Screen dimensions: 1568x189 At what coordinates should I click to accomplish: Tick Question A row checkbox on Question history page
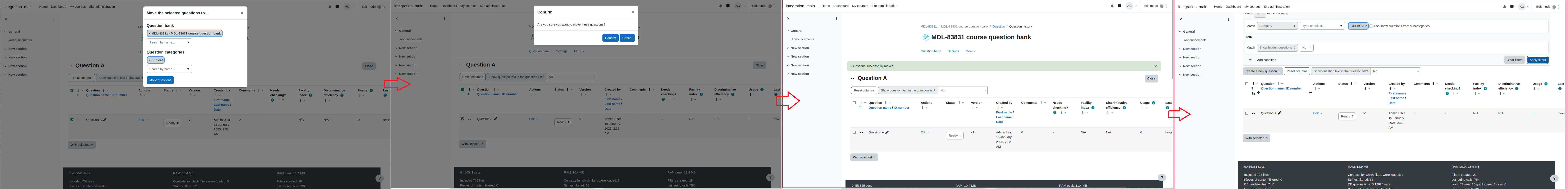tap(854, 133)
